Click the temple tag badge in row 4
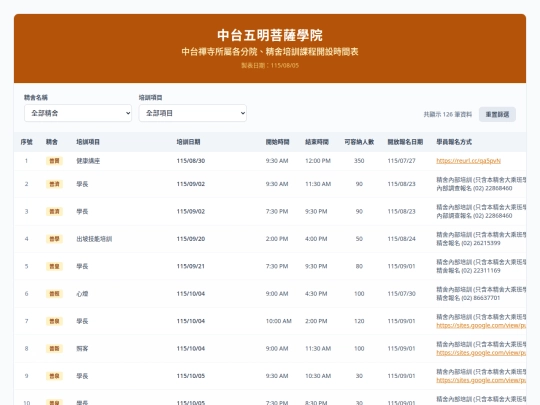 coord(54,239)
